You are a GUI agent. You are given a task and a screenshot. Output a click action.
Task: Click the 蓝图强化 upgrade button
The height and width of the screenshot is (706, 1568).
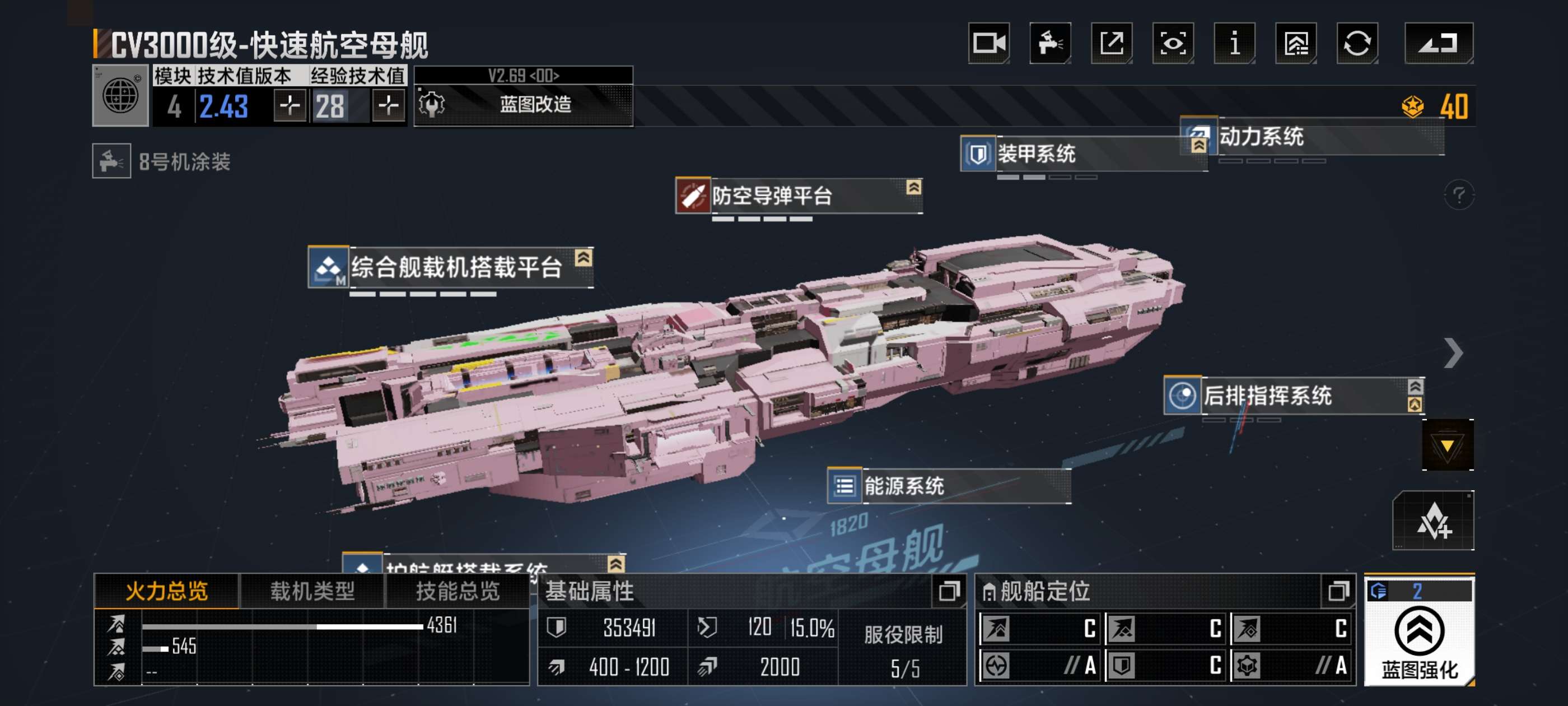point(1419,630)
